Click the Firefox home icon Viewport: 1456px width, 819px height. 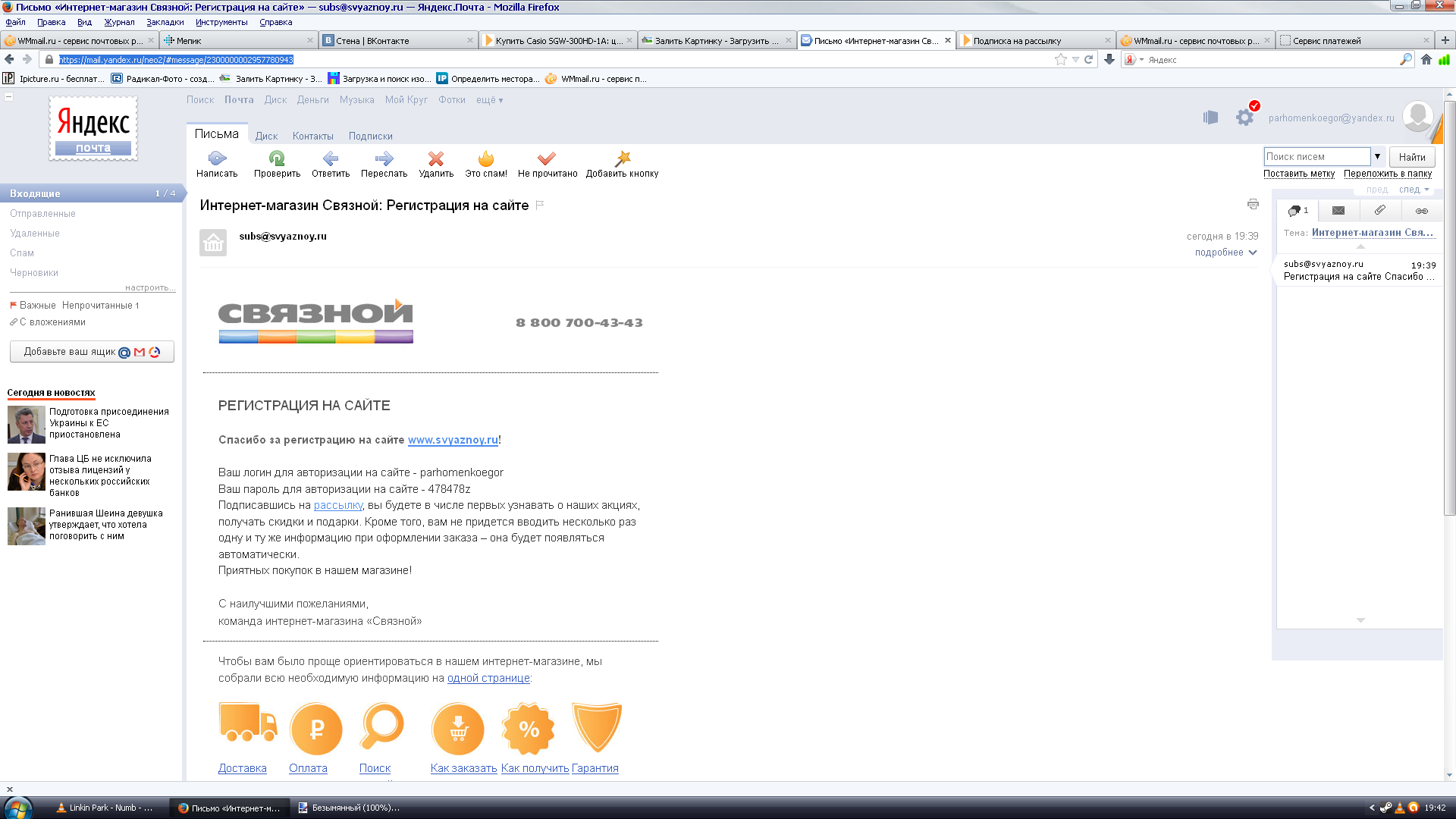[x=1426, y=59]
